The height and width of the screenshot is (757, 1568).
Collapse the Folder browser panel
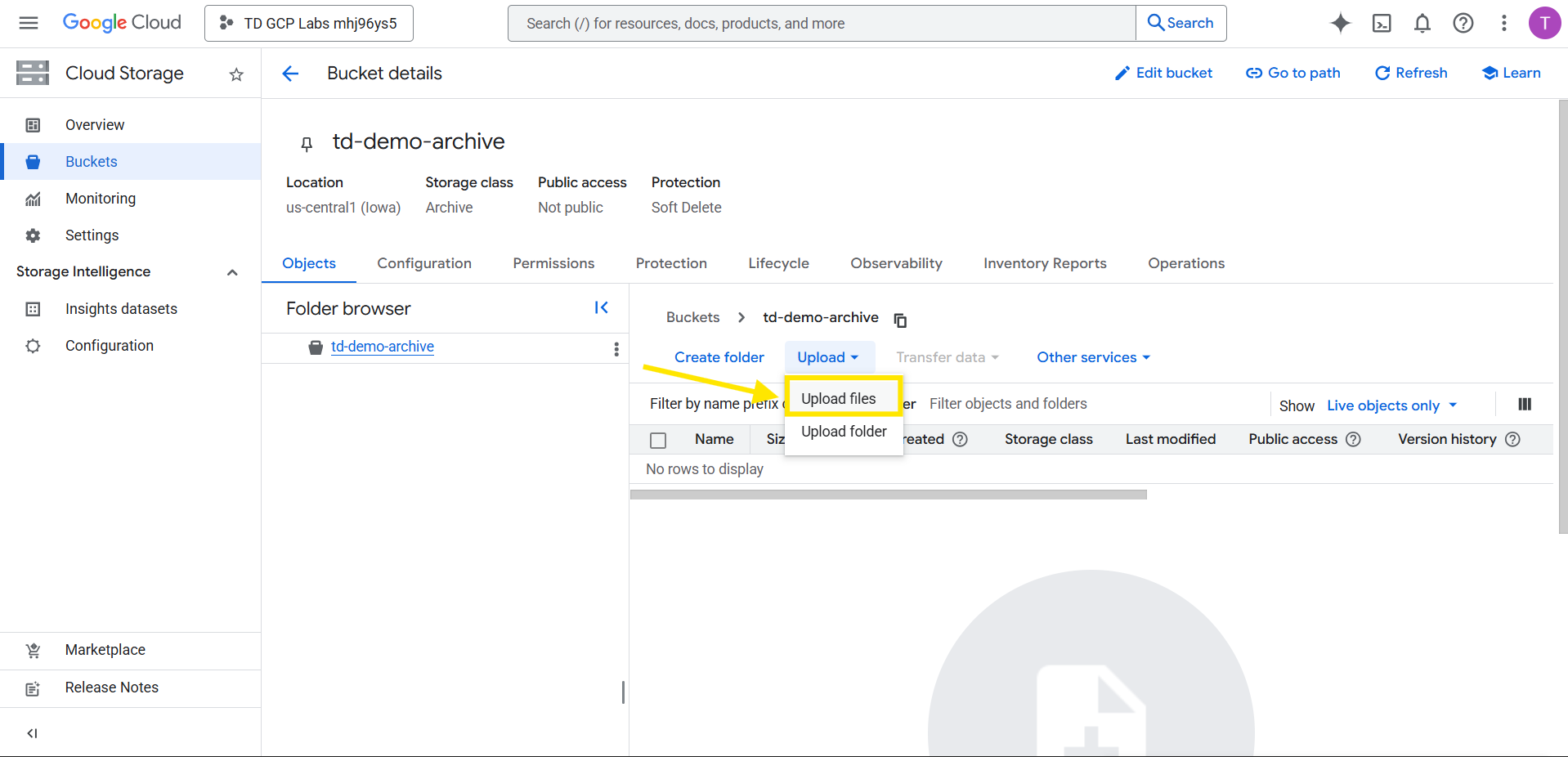(x=601, y=307)
